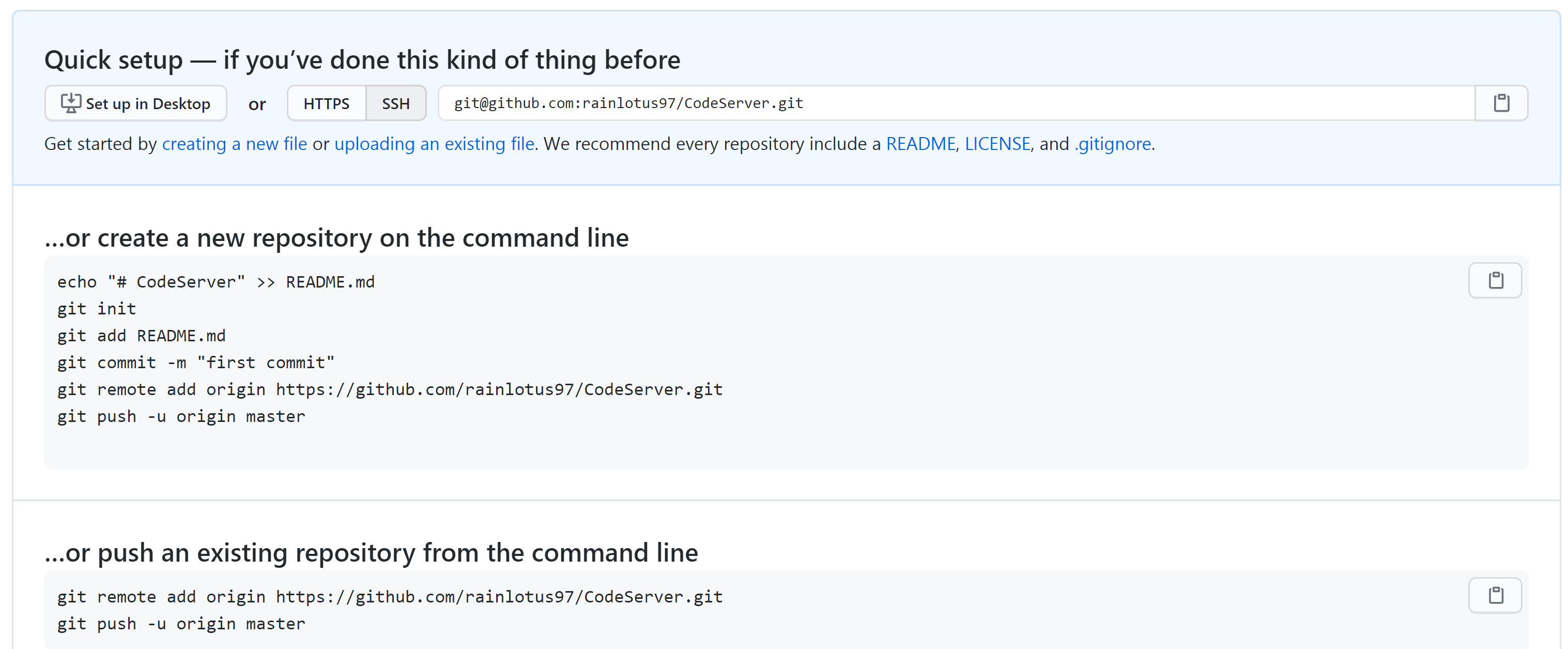1568x649 pixels.
Task: Click the "...or create a new repository" heading
Action: tap(336, 237)
